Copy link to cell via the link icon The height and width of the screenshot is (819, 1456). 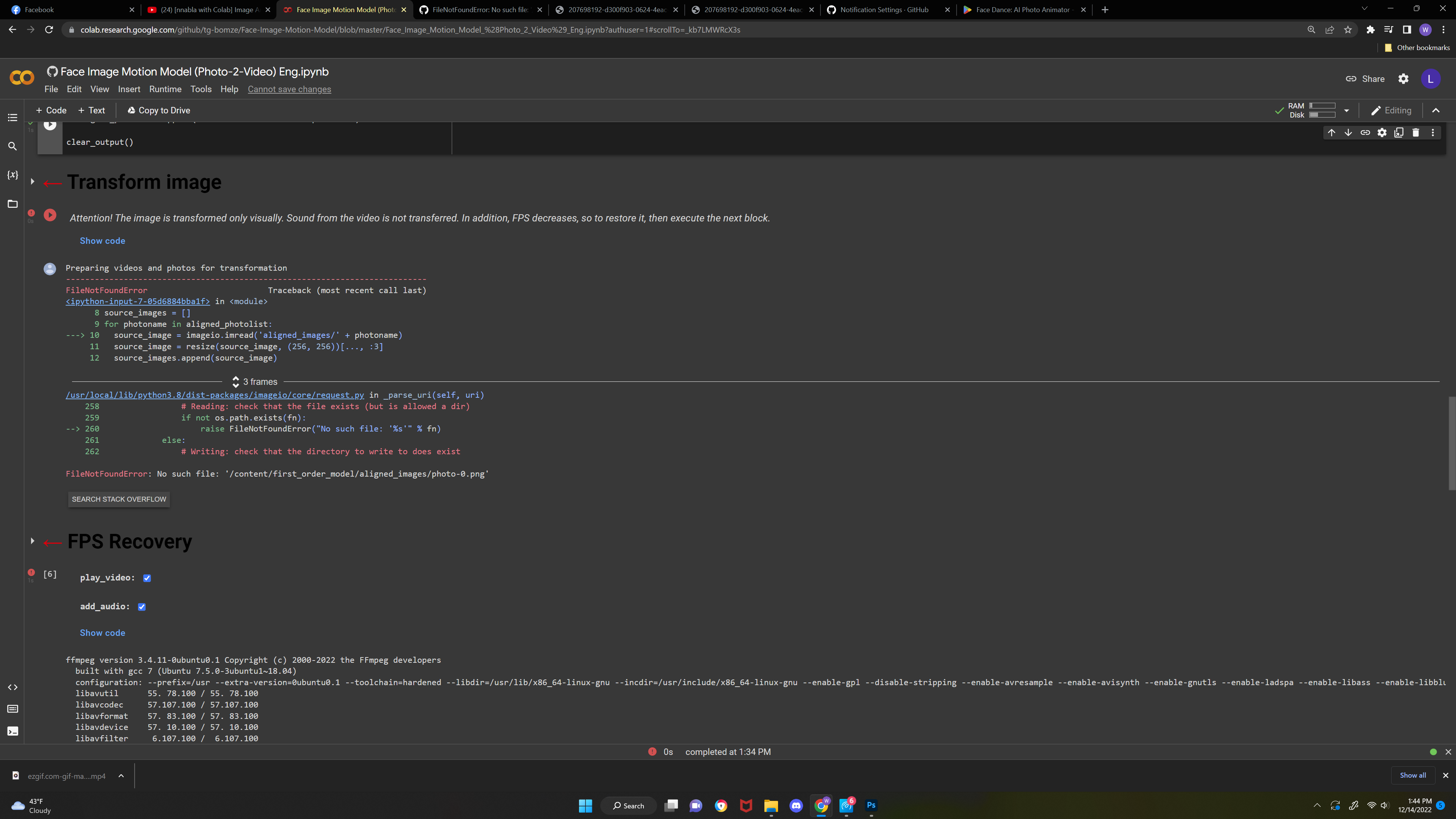coord(1365,132)
